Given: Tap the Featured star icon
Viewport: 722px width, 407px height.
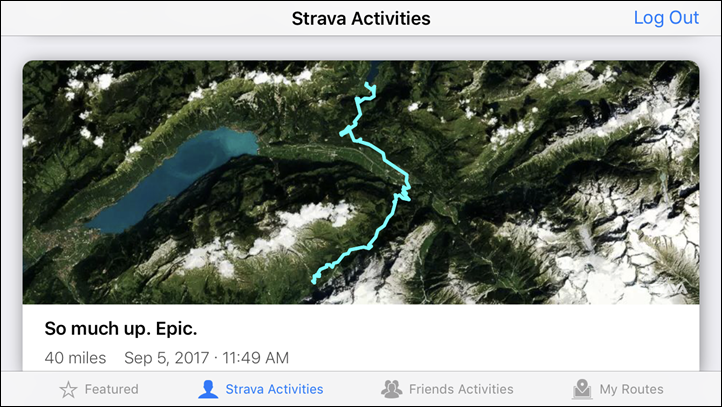Looking at the screenshot, I should (x=68, y=390).
